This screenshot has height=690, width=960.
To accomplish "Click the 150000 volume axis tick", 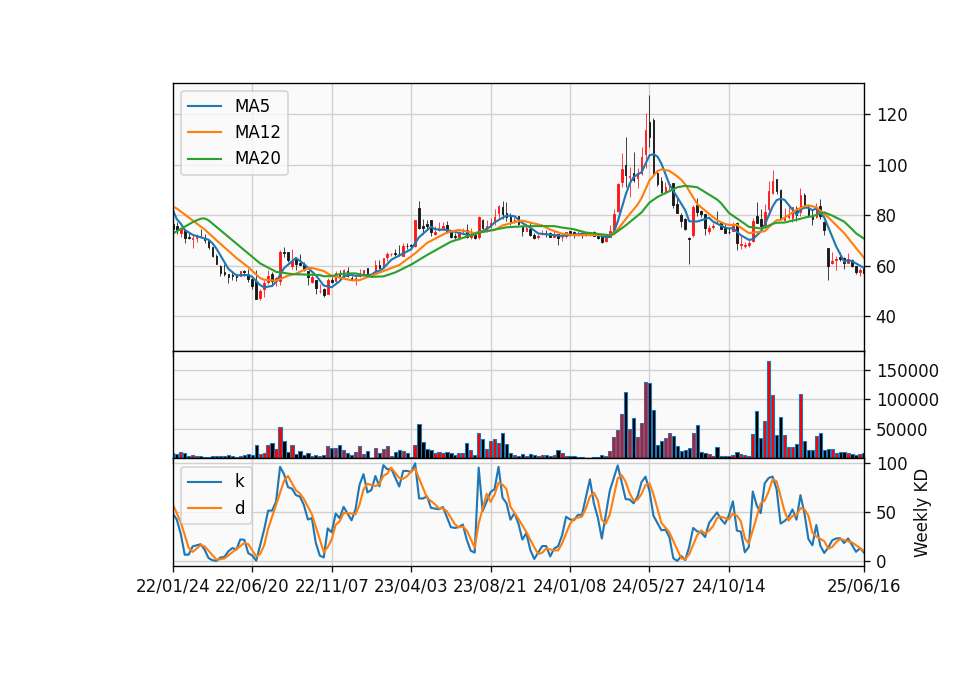I will 908,371.
